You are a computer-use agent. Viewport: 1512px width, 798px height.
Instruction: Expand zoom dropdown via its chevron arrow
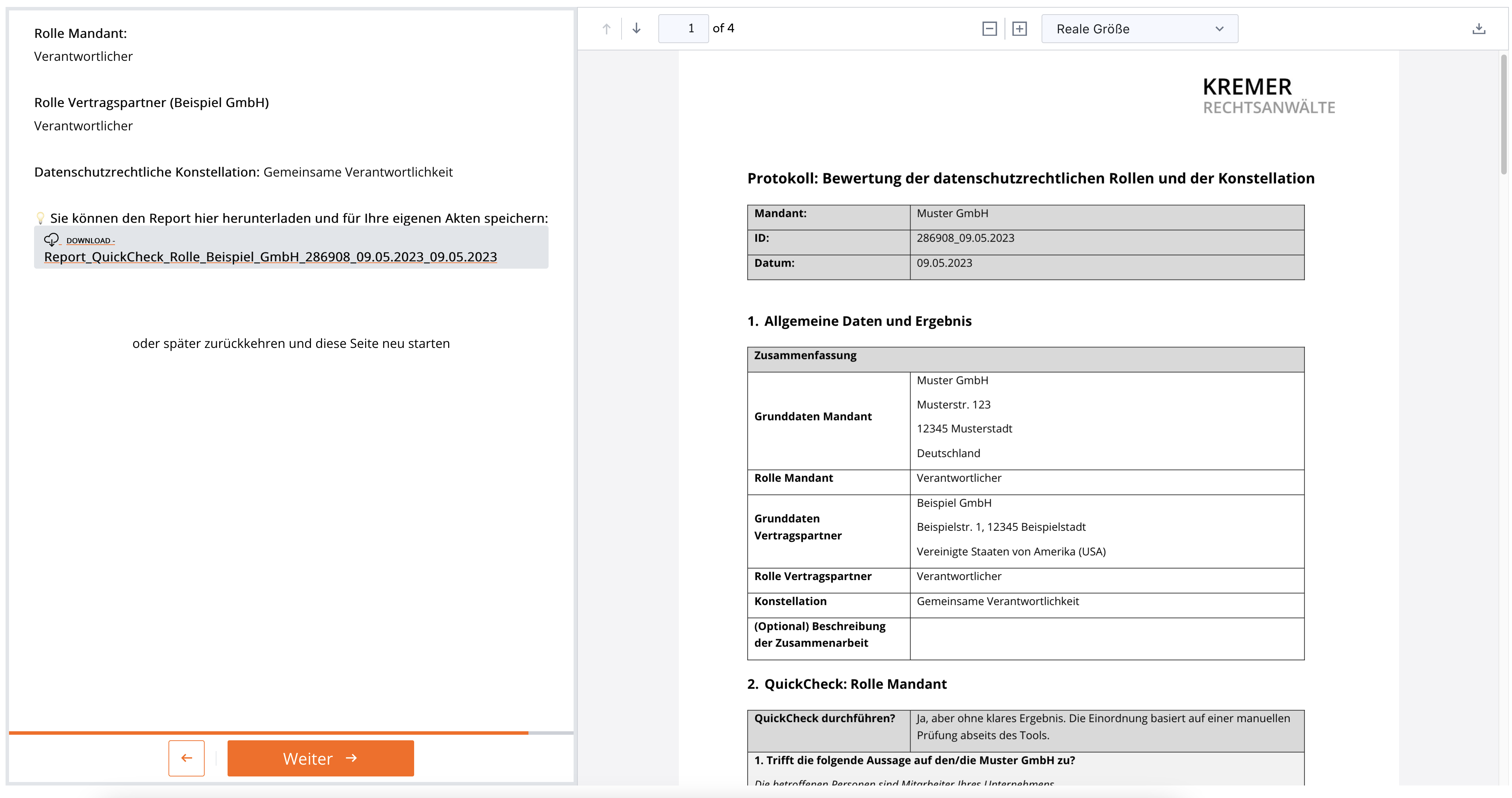[1219, 29]
